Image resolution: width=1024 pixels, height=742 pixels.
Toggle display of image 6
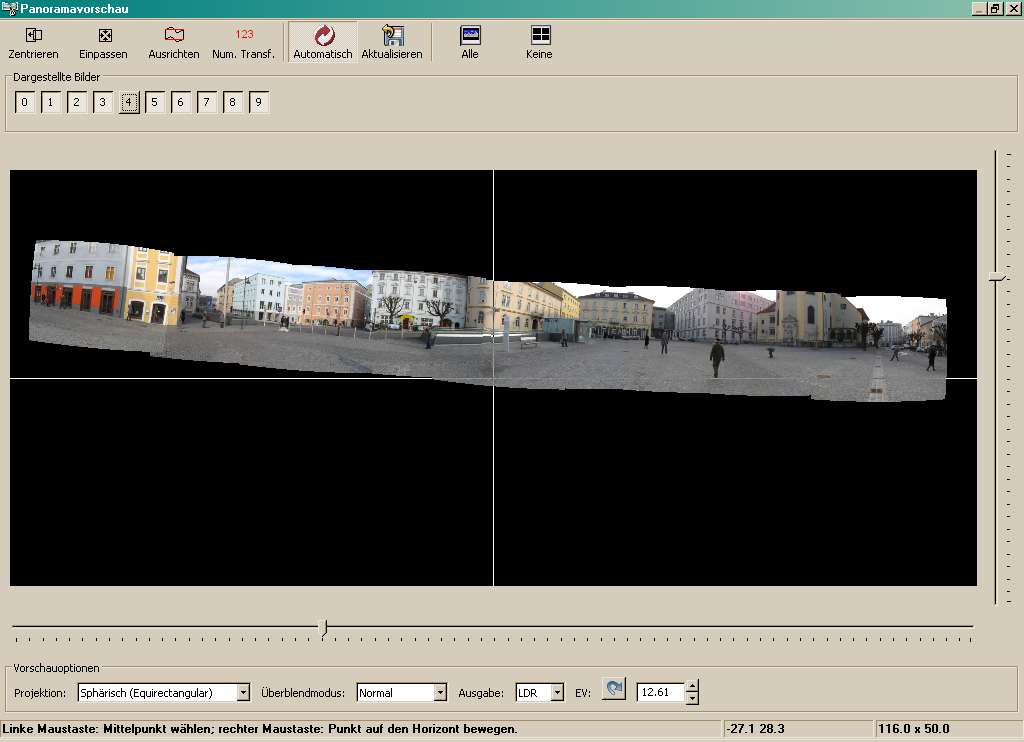point(181,102)
